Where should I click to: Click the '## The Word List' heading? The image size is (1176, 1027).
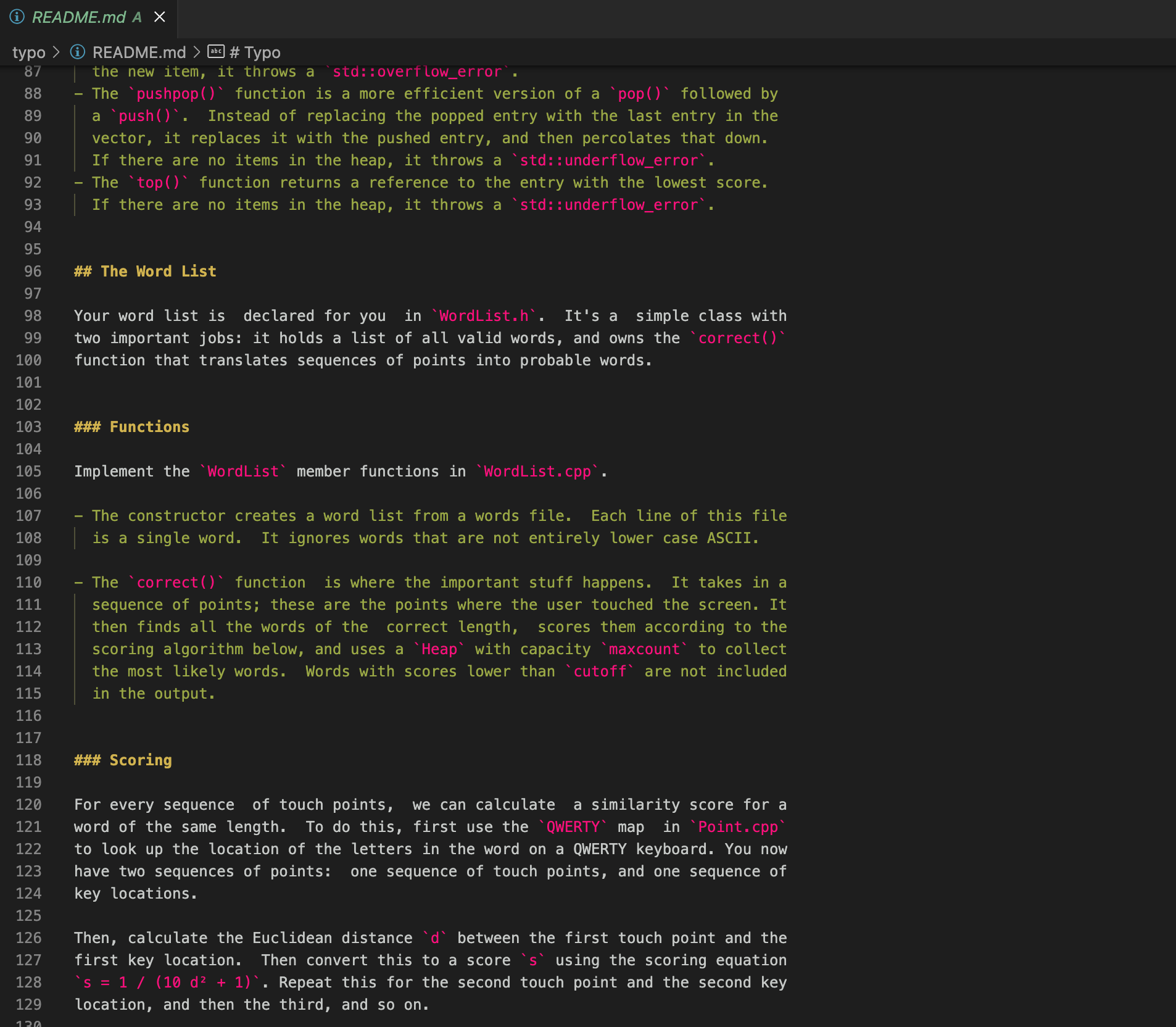(145, 272)
